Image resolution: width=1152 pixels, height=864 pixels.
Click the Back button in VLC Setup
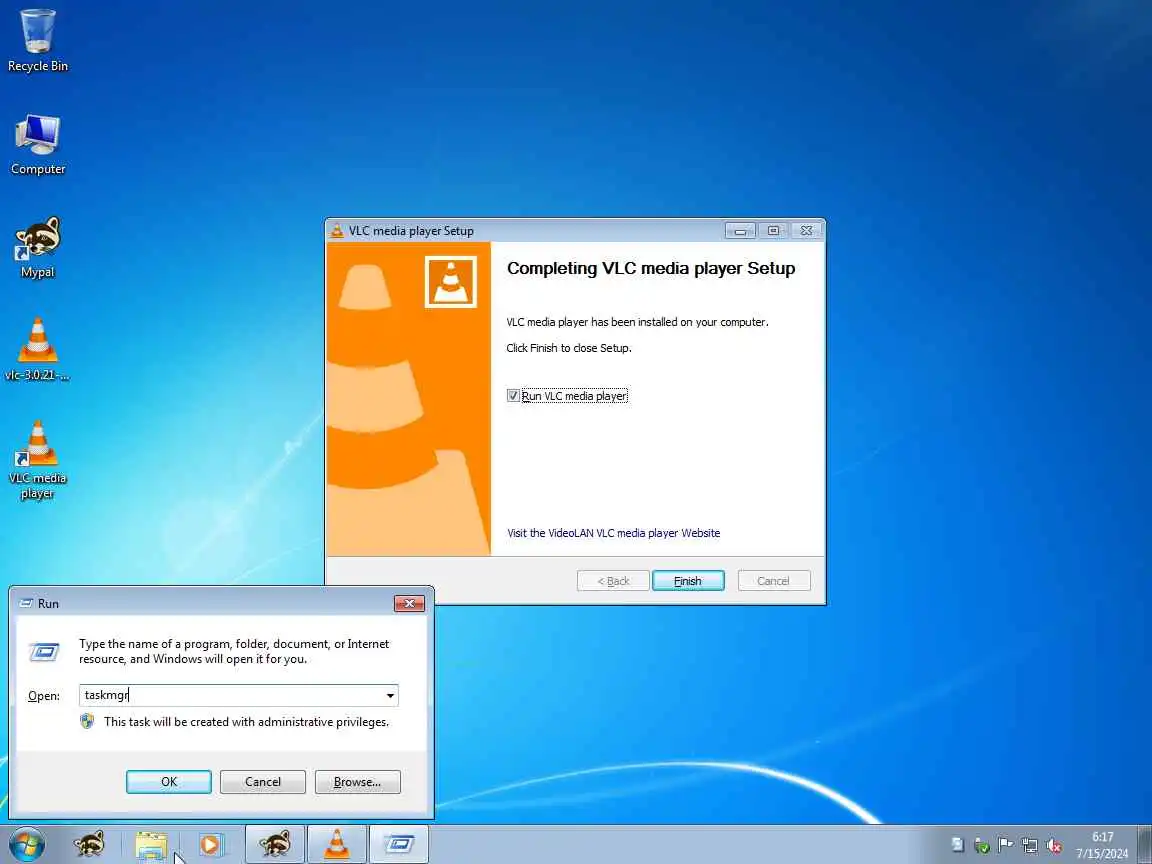pyautogui.click(x=613, y=580)
